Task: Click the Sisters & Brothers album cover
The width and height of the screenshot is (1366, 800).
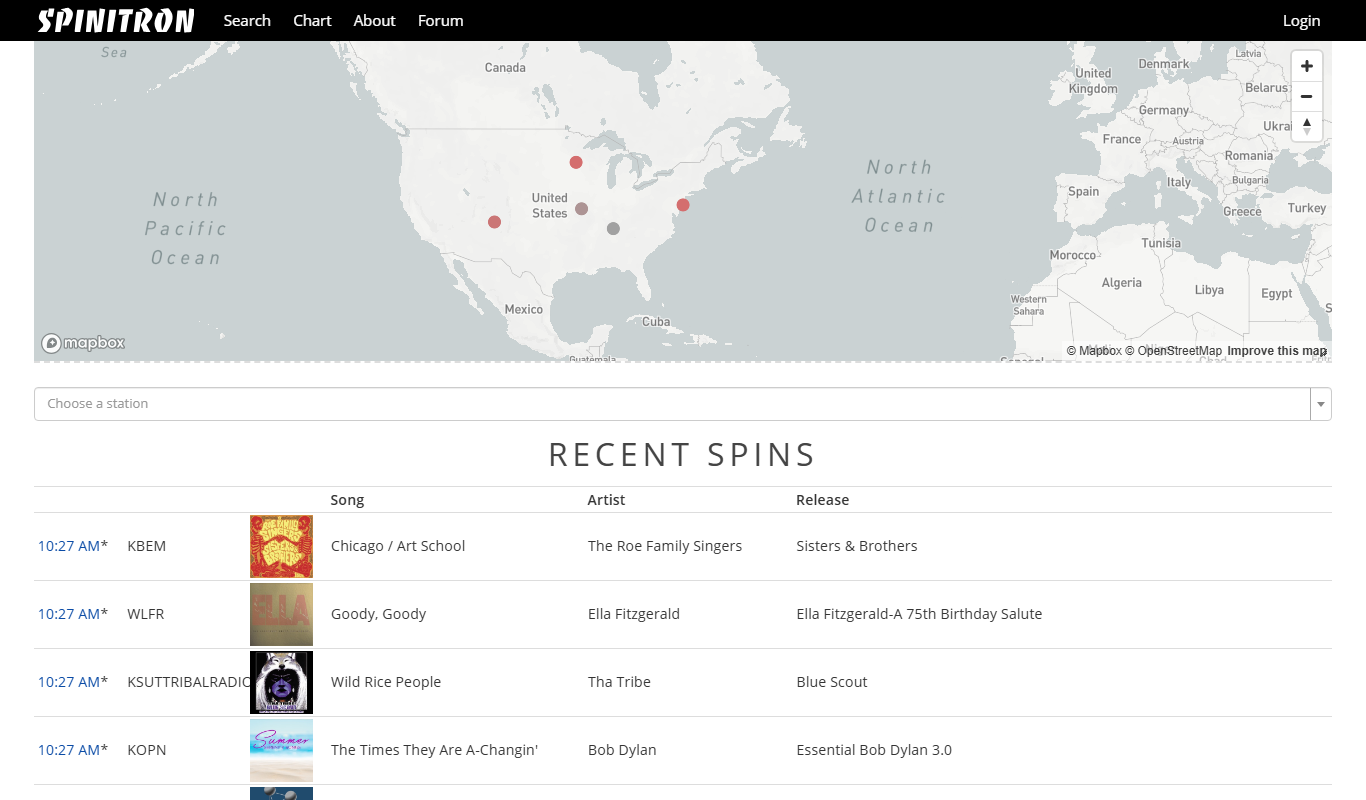Action: point(281,546)
